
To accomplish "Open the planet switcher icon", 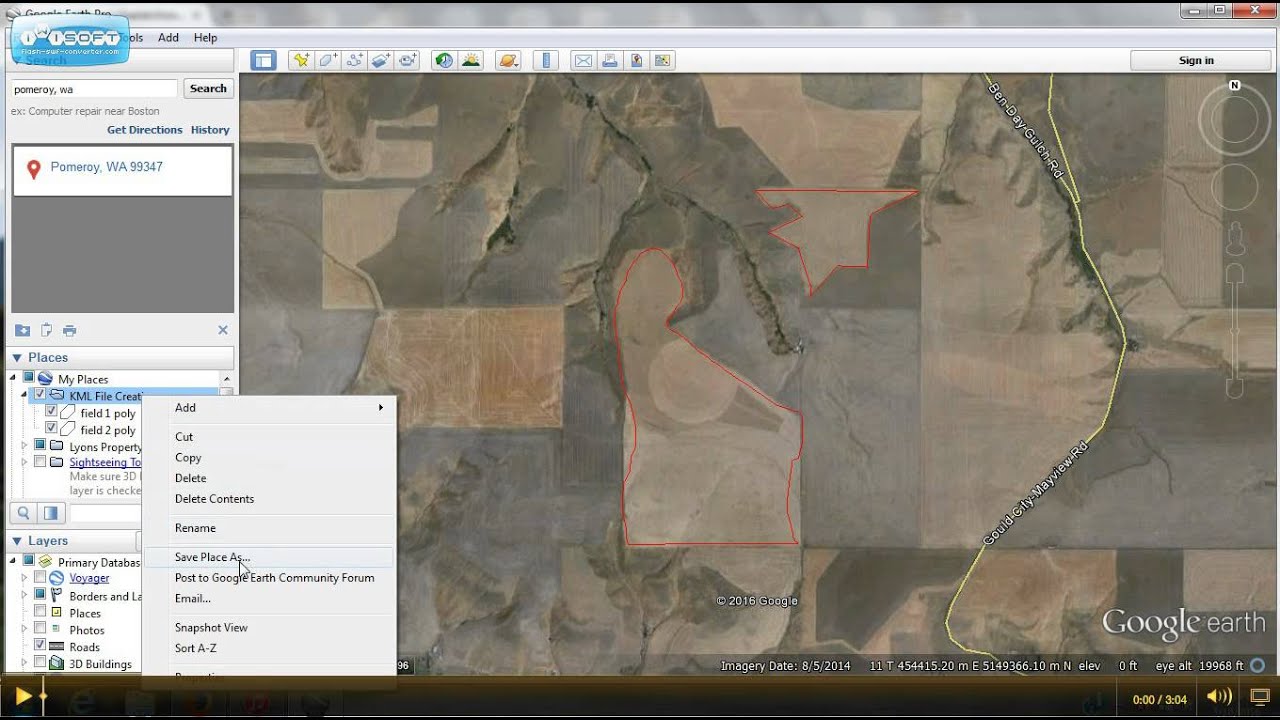I will (x=508, y=60).
